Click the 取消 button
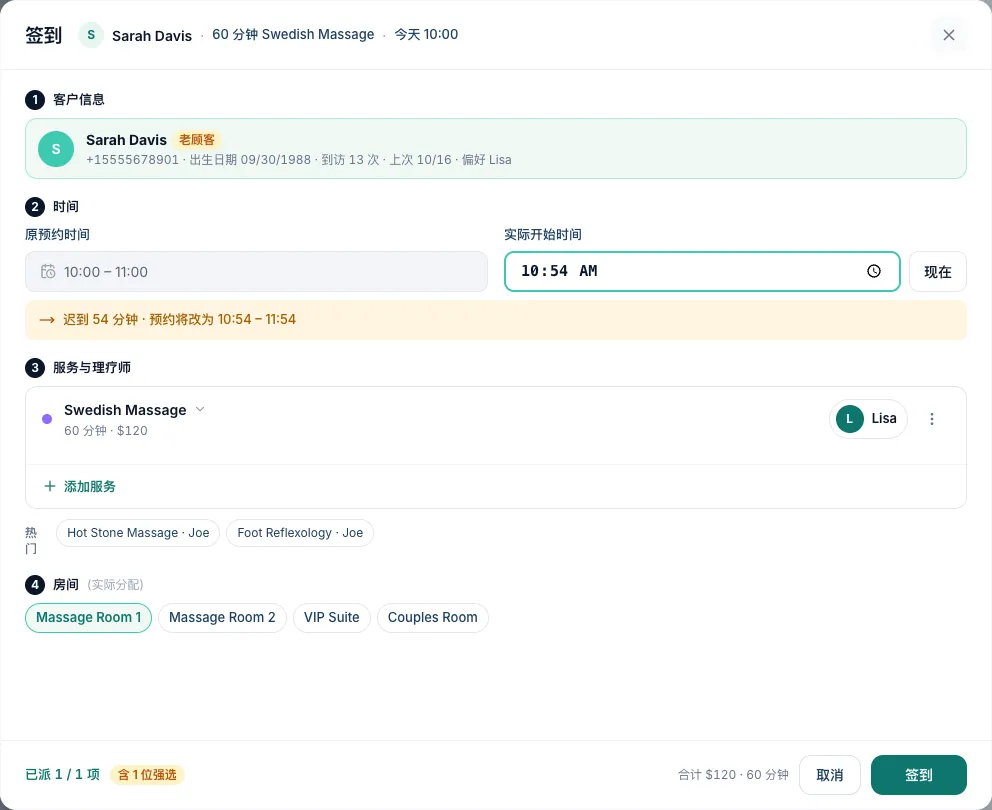 [829, 775]
